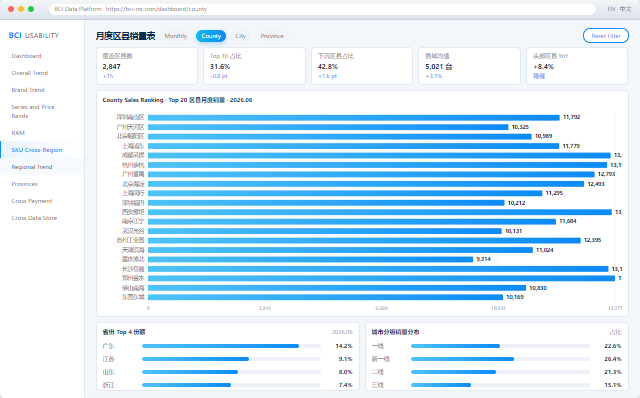Click the green window maximize button
The image size is (640, 398).
pos(31,9)
